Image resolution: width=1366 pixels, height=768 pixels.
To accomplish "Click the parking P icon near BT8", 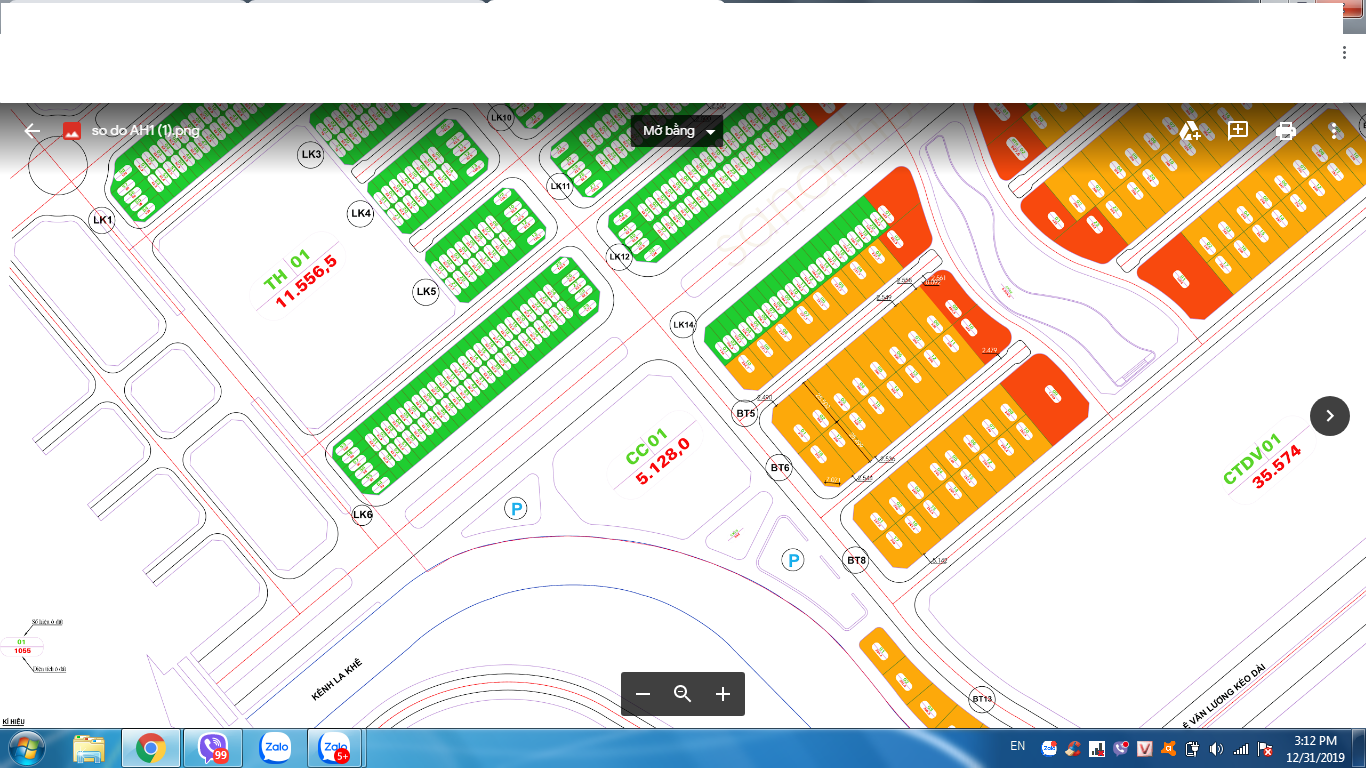I will (793, 561).
